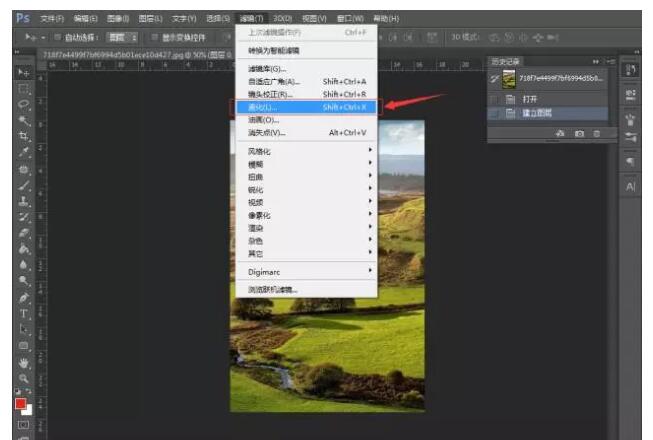The width and height of the screenshot is (653, 440).
Task: Select the Paint Bucket tool
Action: coord(23,249)
